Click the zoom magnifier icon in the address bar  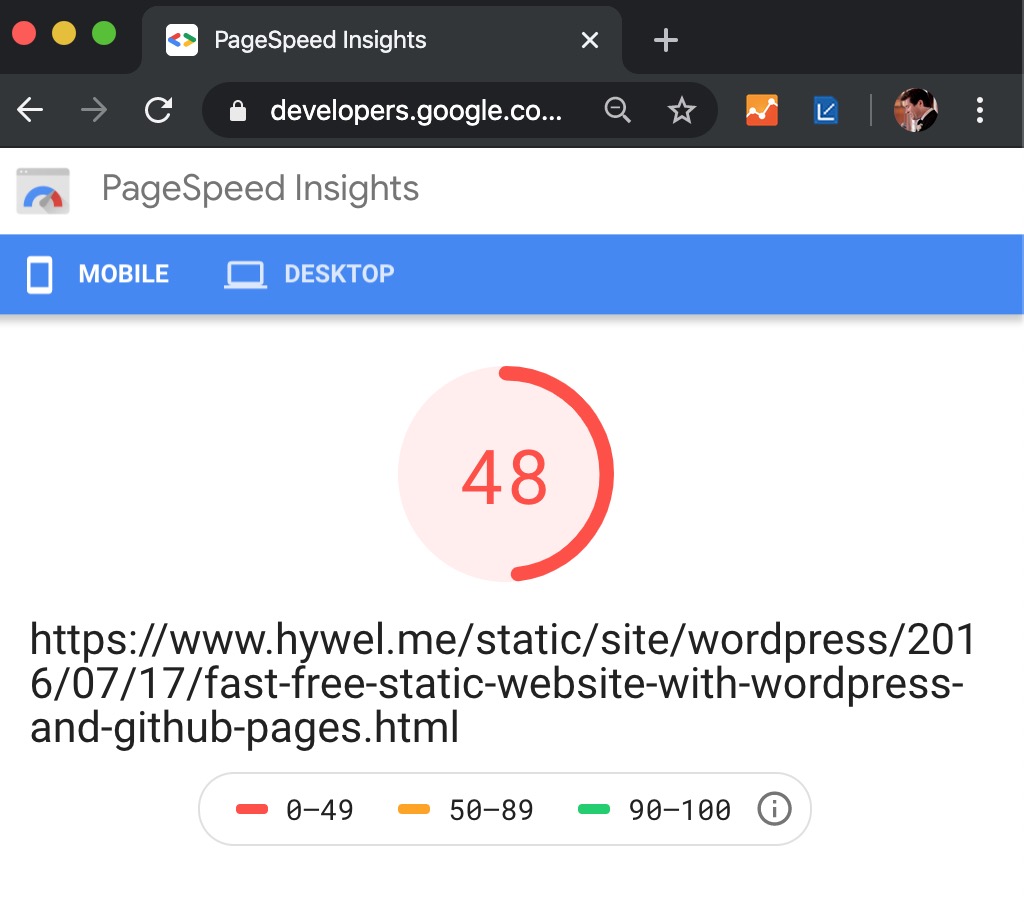617,110
